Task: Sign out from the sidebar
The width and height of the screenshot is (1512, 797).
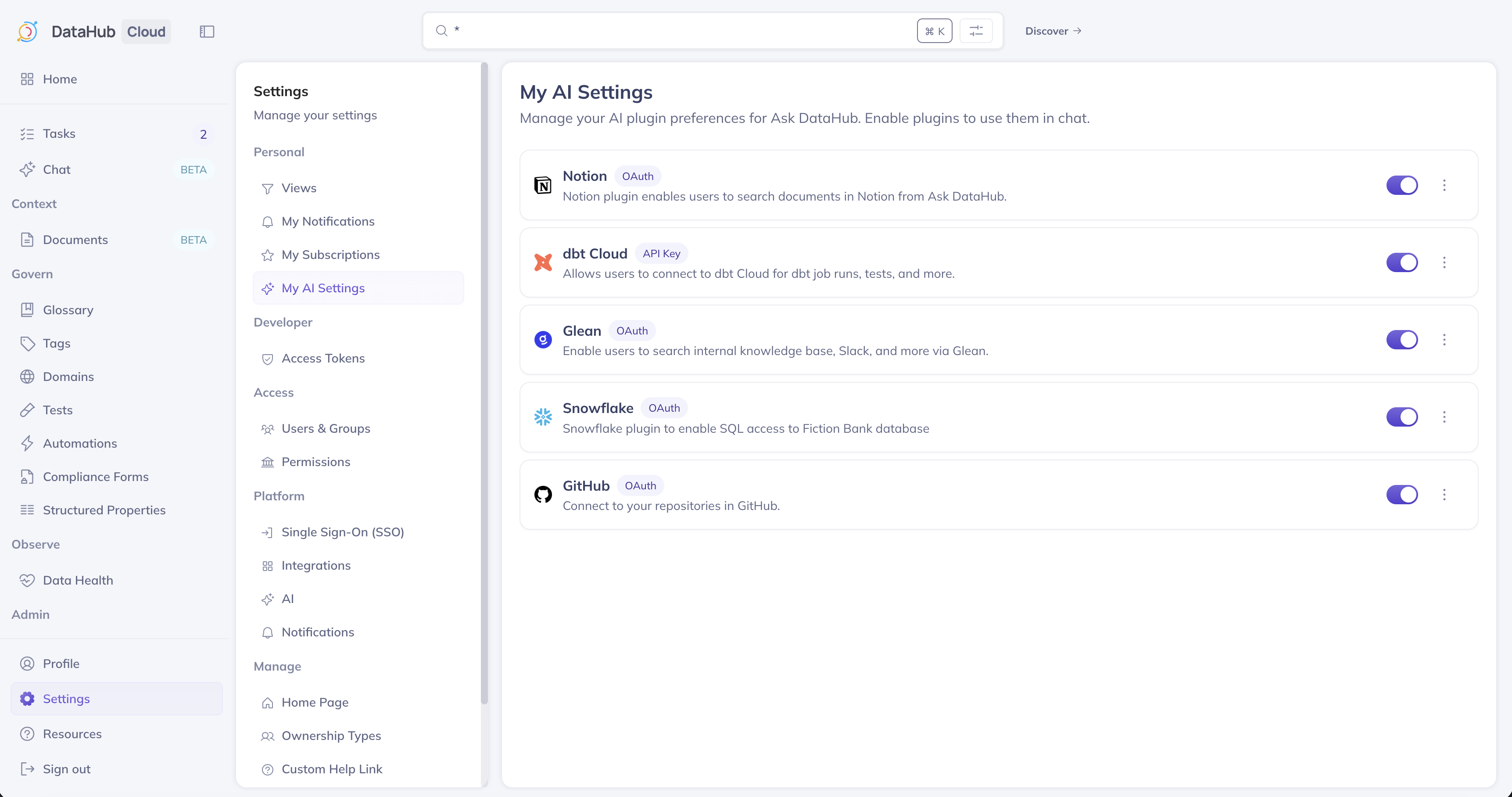Action: coord(66,769)
